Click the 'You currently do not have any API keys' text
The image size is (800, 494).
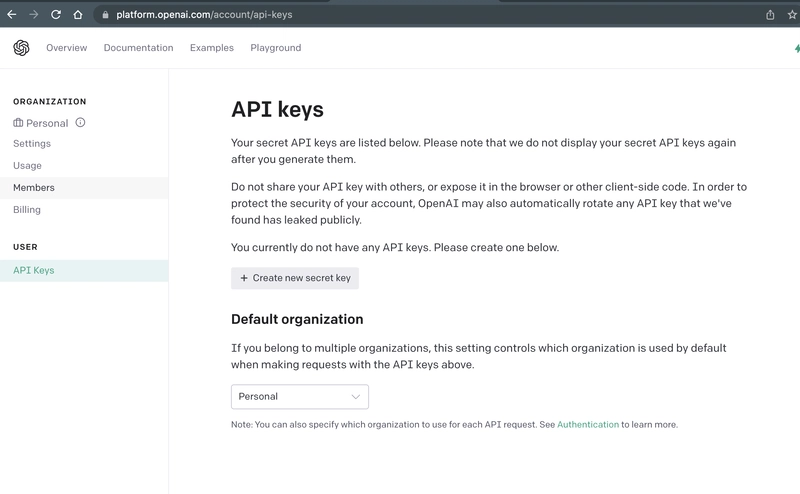click(395, 248)
